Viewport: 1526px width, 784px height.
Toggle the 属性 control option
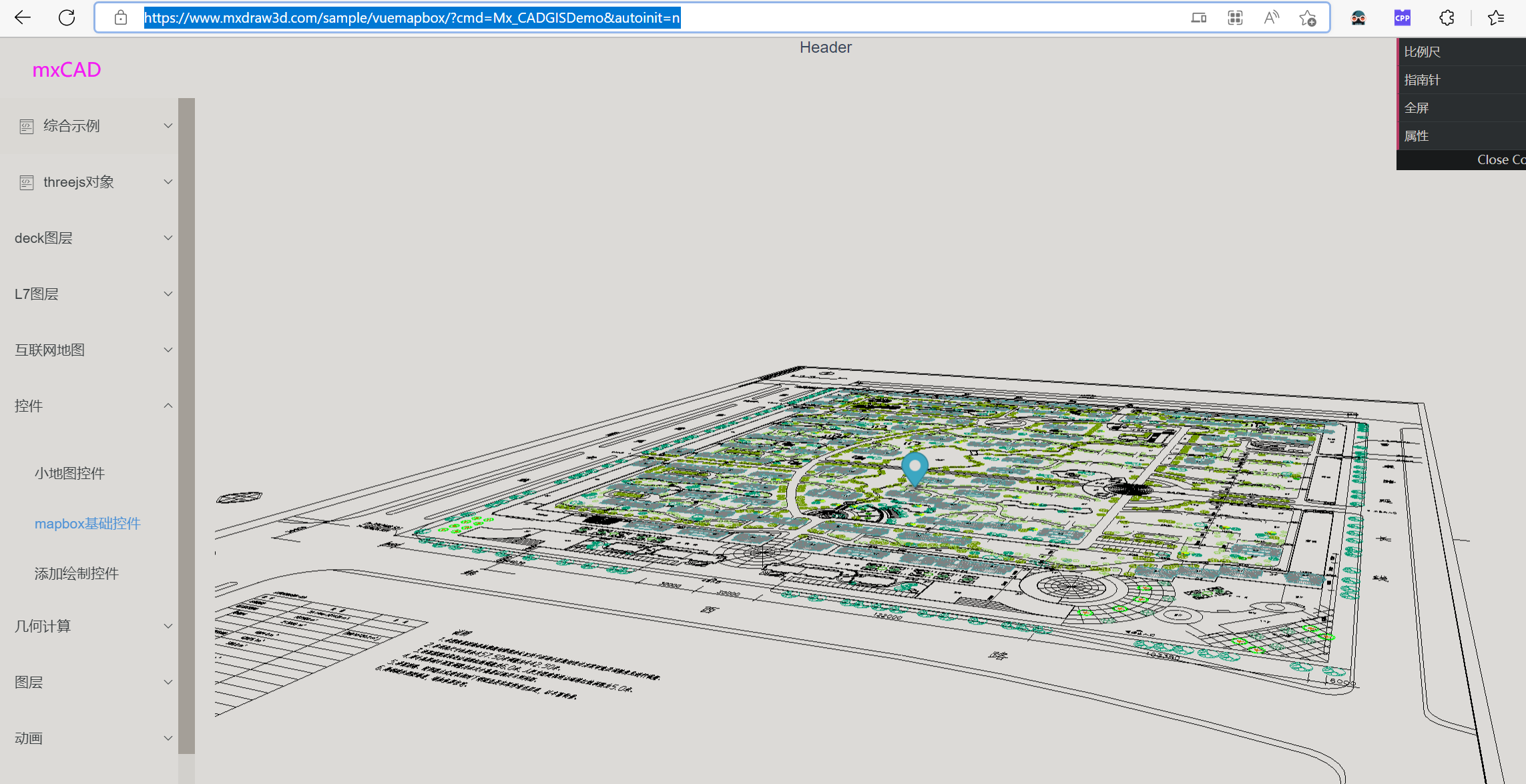(x=1462, y=136)
